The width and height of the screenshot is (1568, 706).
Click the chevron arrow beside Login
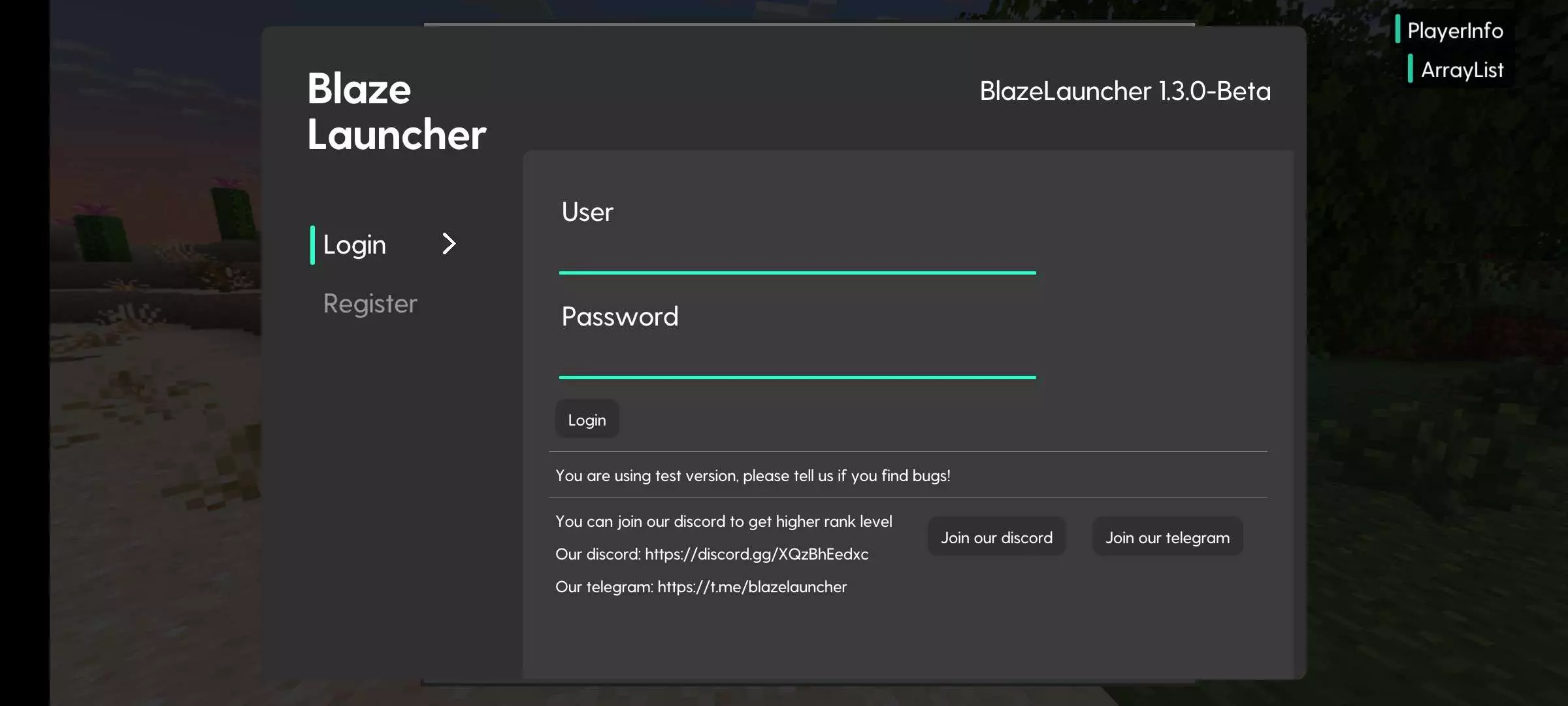click(x=449, y=244)
